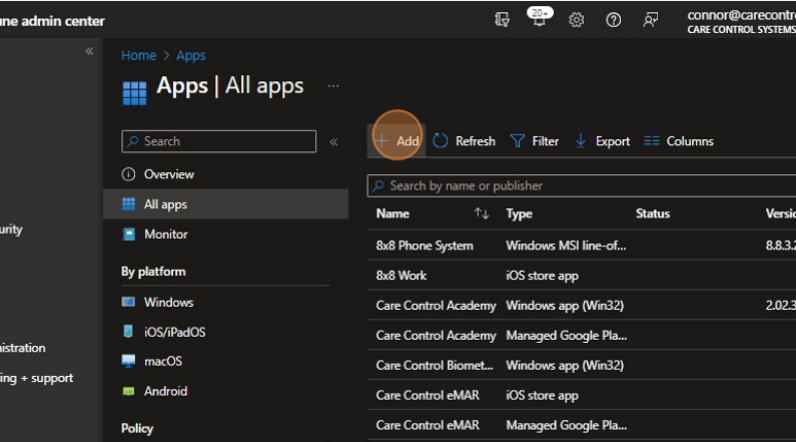Collapse the Apps side menu panel

click(334, 142)
